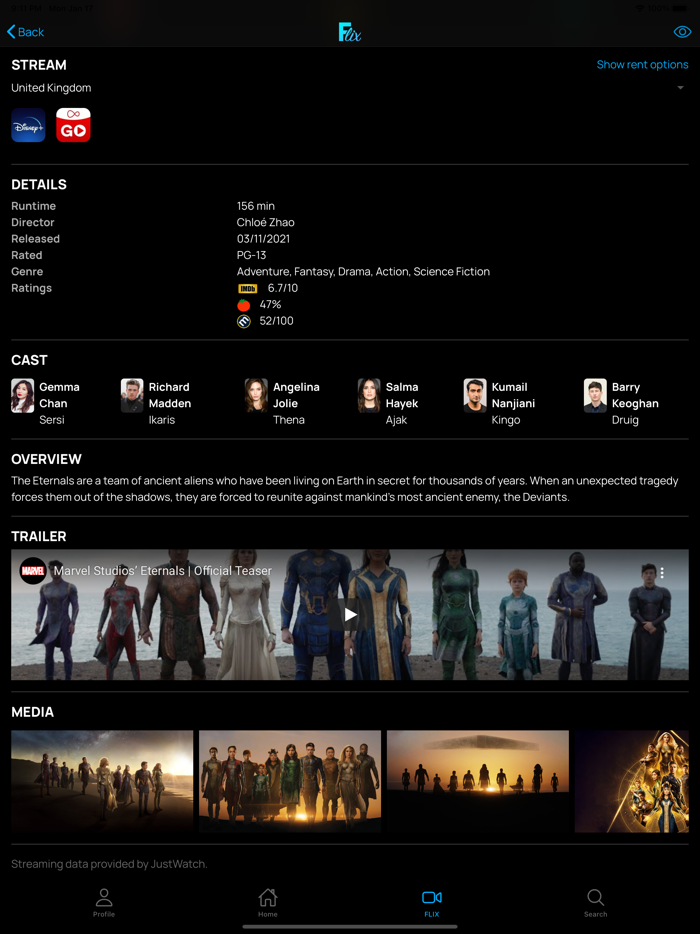Select the FLIX tab
Screen dimensions: 700x934
coord(432,902)
